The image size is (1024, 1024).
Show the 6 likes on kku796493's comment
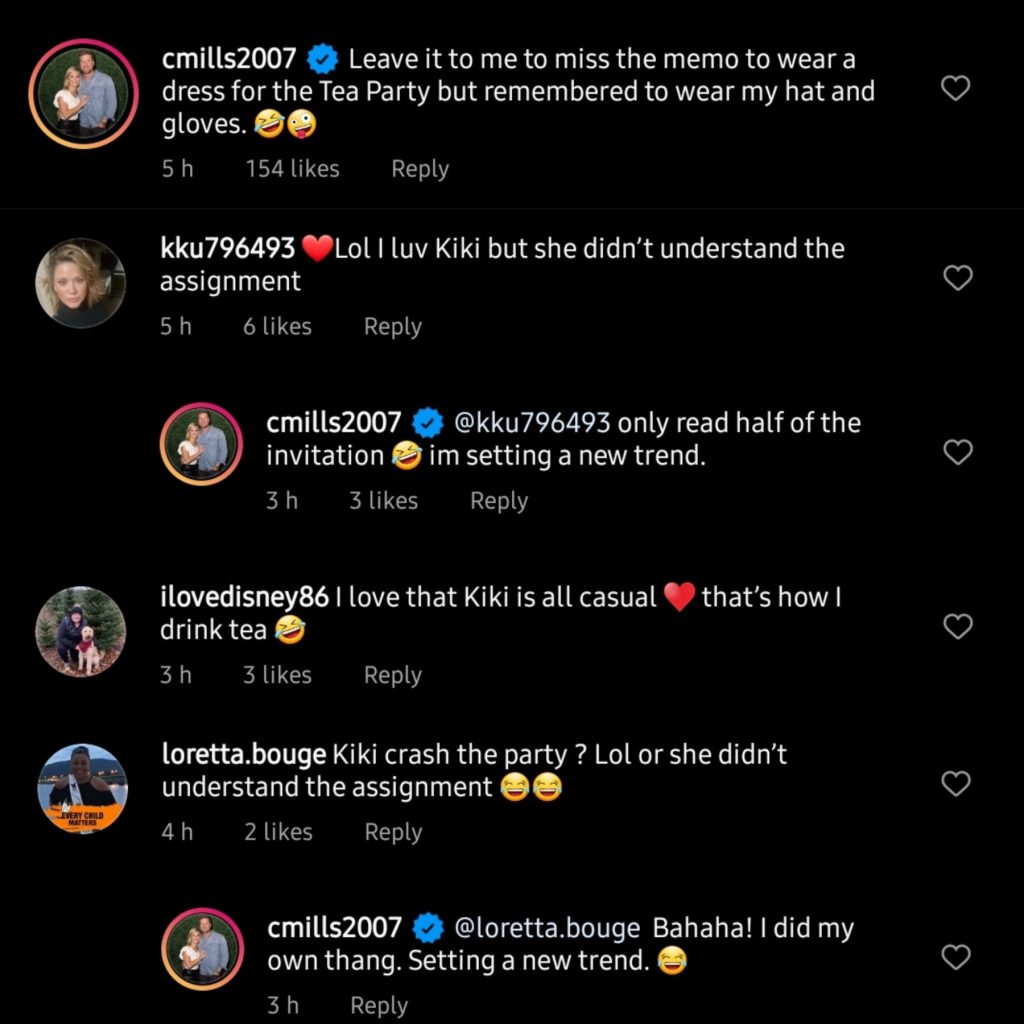(277, 326)
